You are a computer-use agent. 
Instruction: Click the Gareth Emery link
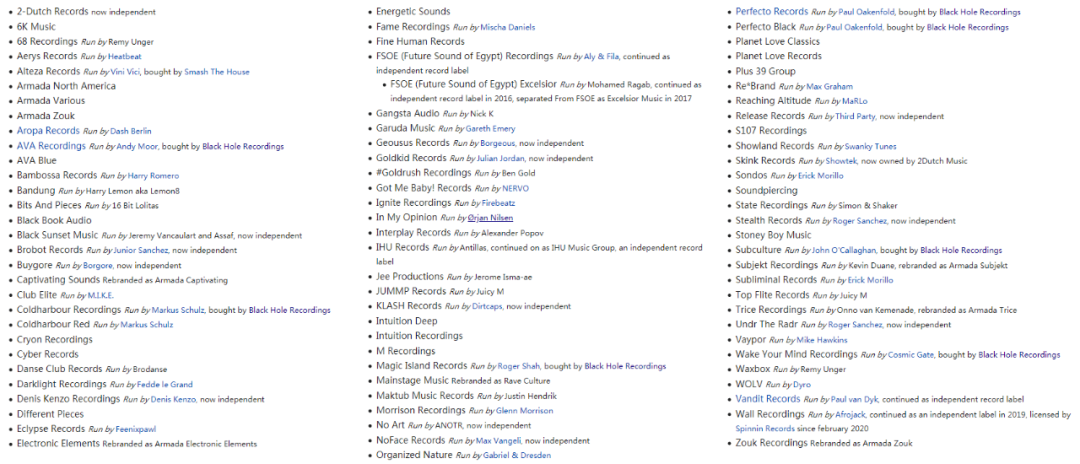coord(490,129)
